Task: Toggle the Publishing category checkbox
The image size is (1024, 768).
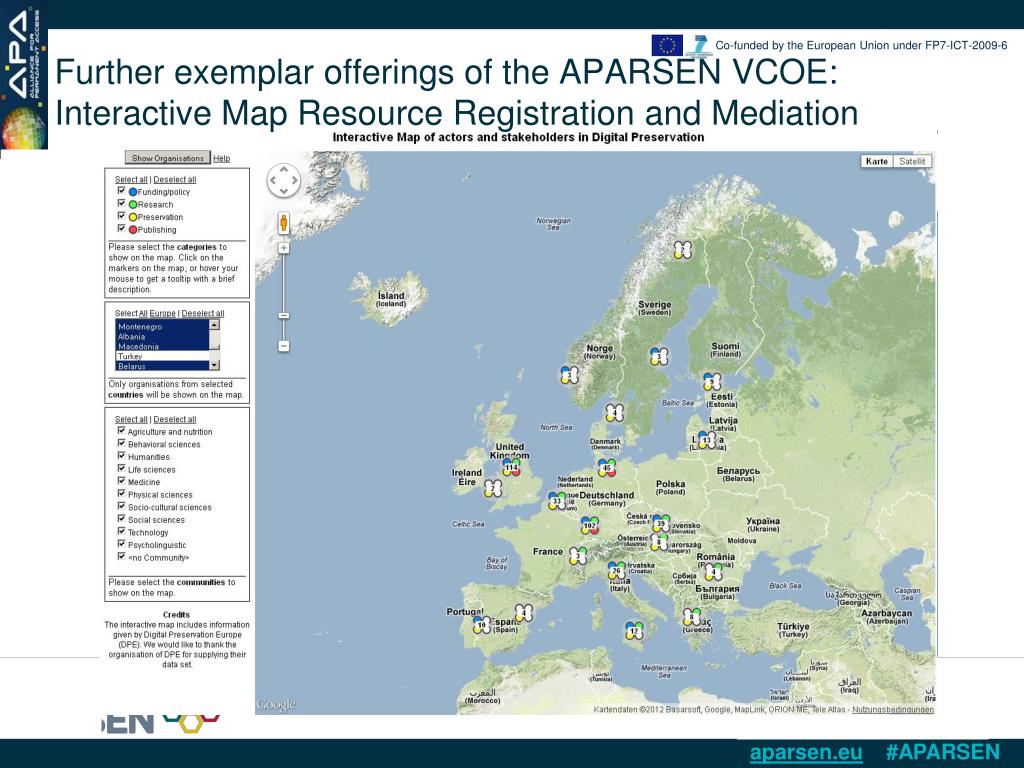Action: [x=121, y=228]
